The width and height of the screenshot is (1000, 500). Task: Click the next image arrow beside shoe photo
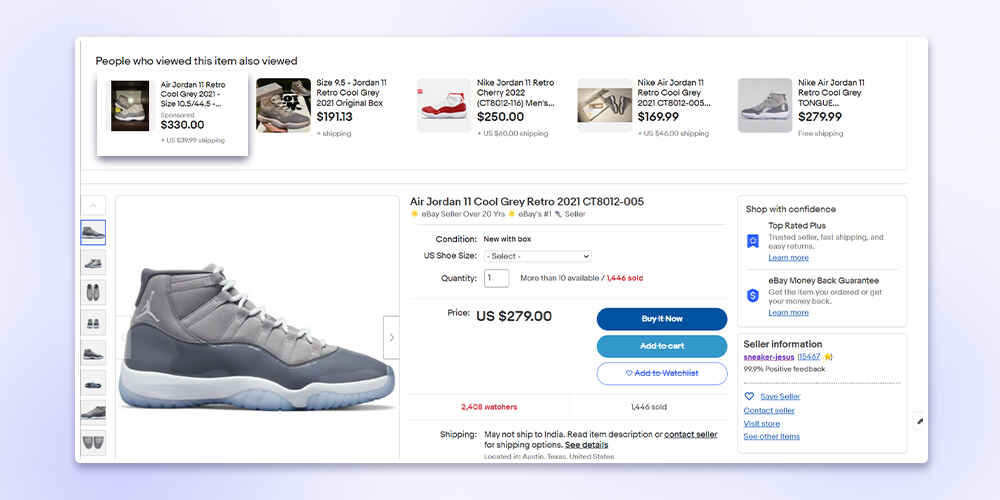391,337
